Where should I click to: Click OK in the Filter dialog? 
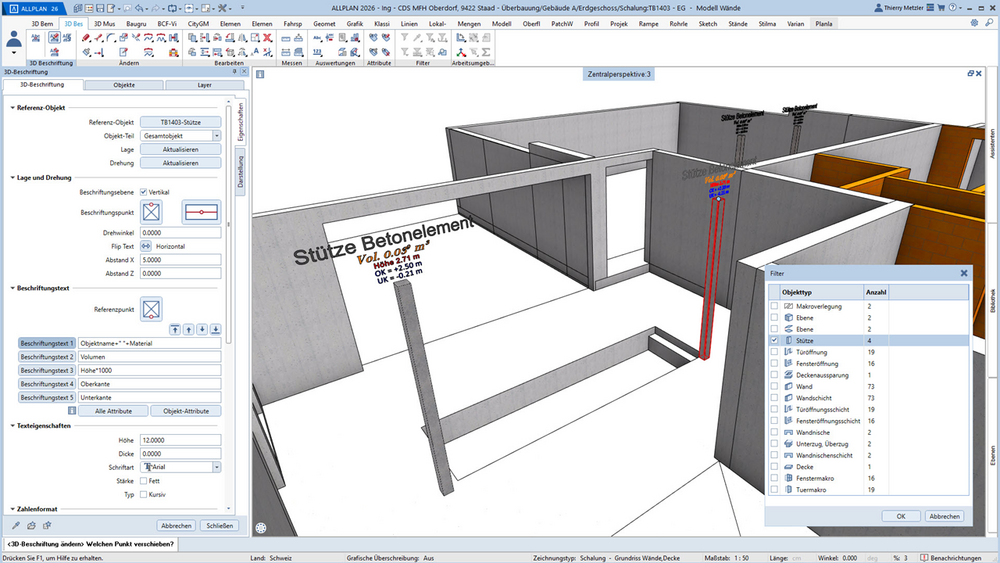coord(901,516)
